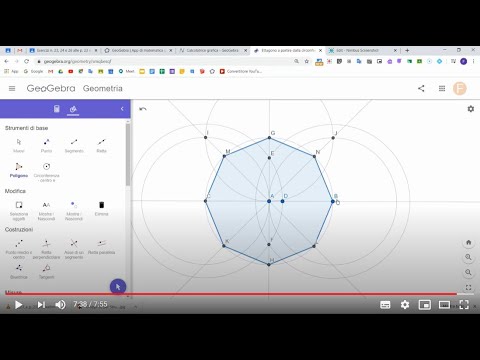Open the GeoGebra hamburger menu

click(x=12, y=88)
